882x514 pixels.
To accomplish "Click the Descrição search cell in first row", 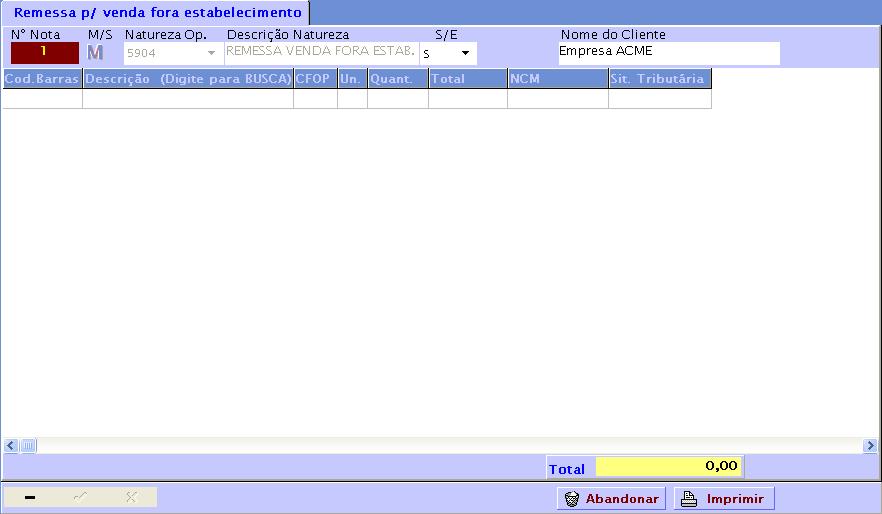I will (x=187, y=99).
